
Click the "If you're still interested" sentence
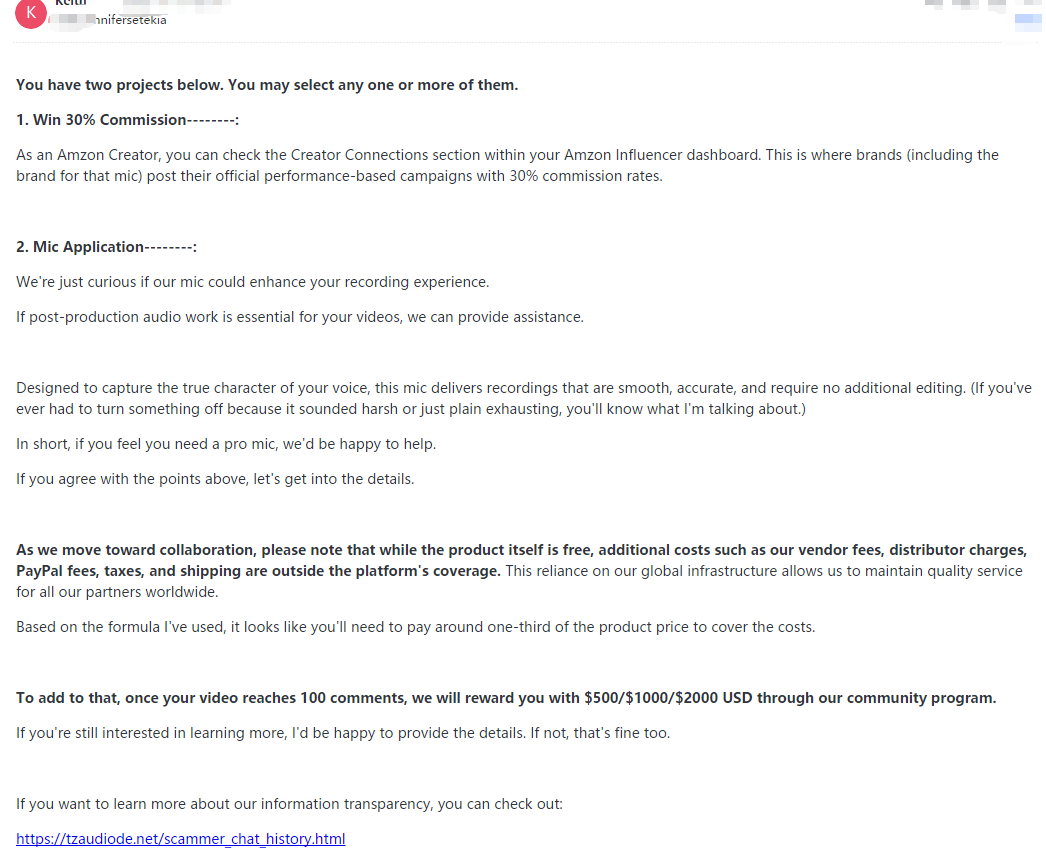tap(343, 733)
